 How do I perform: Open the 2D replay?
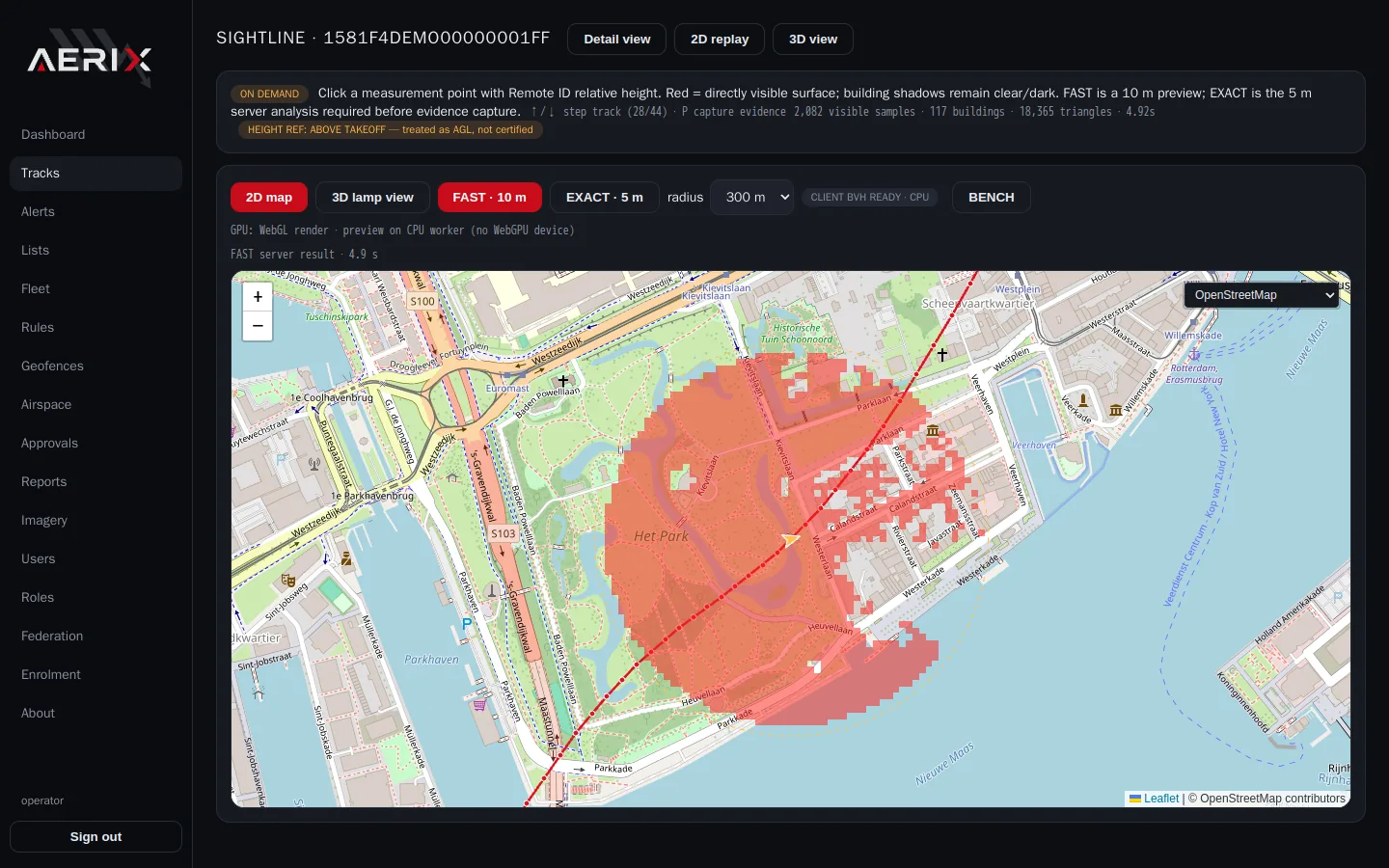pos(720,40)
